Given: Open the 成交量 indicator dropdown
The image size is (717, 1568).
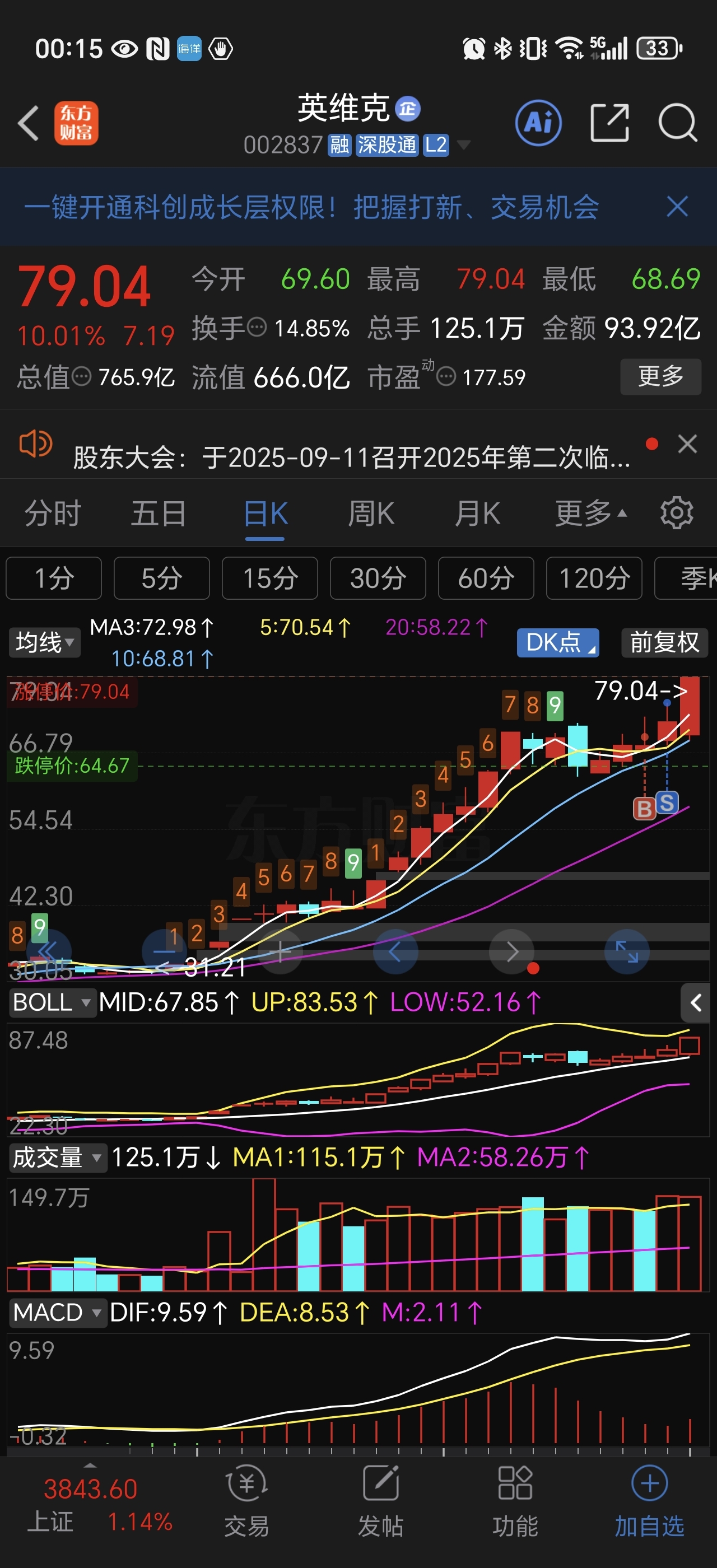Looking at the screenshot, I should [58, 1157].
